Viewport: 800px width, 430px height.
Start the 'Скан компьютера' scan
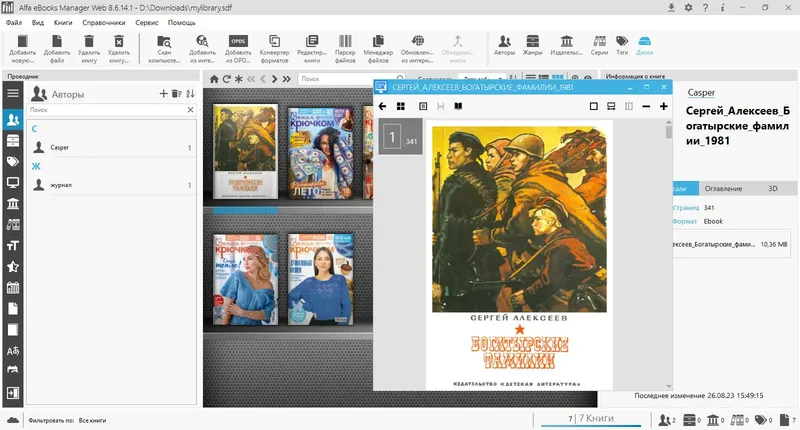[x=164, y=41]
